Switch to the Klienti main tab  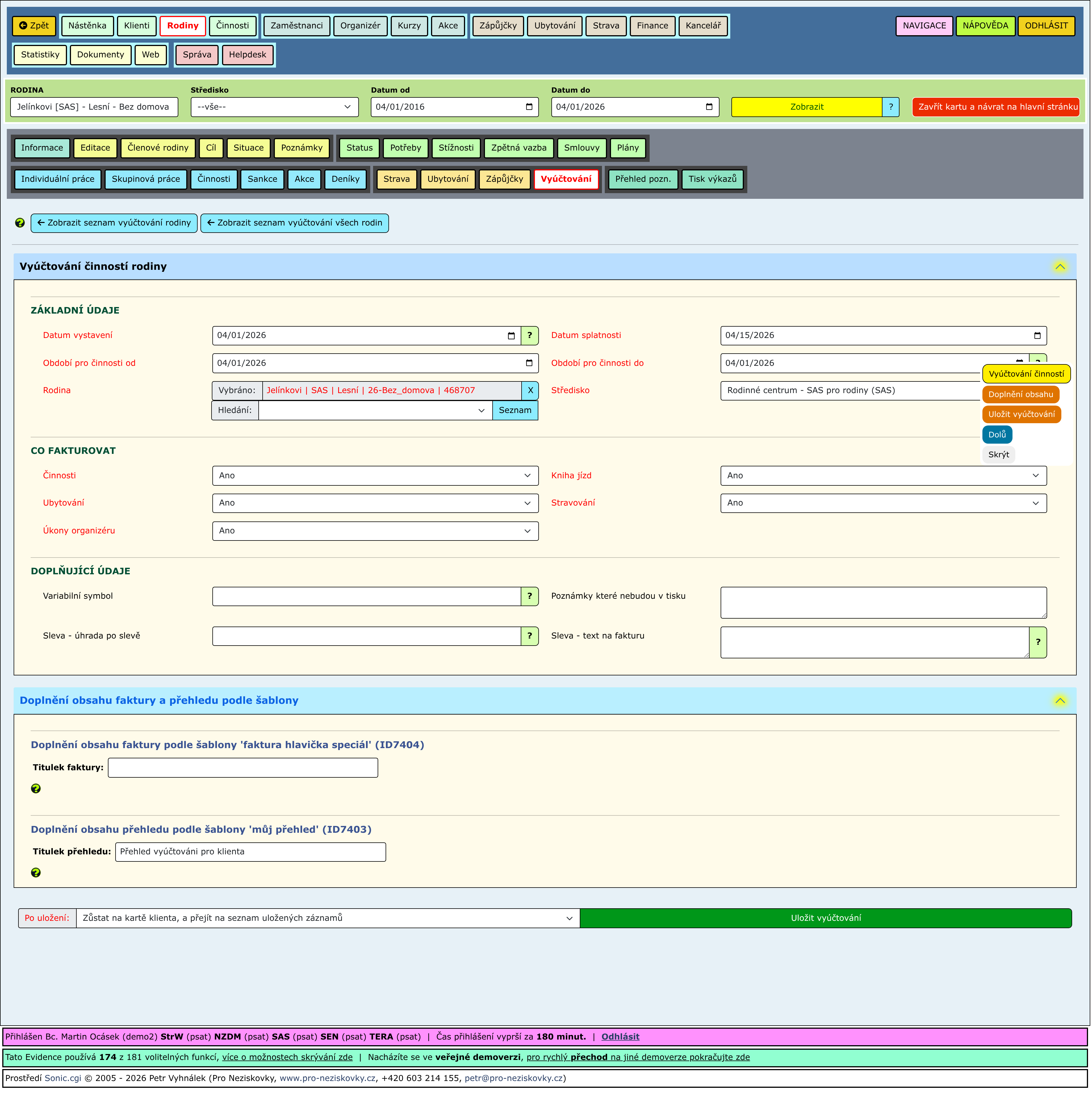pos(137,26)
